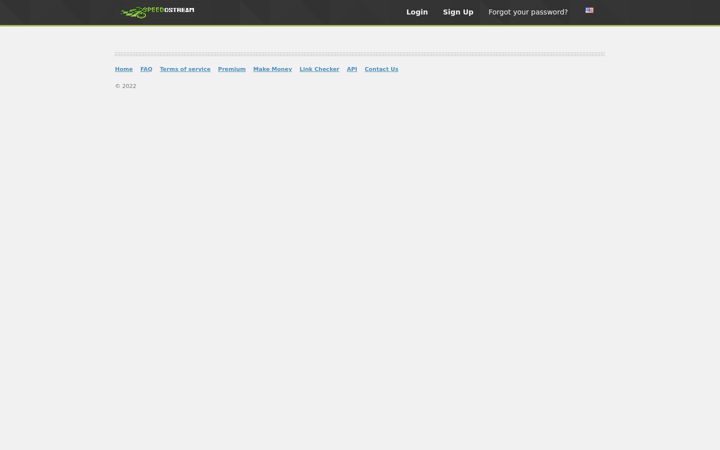720x450 pixels.
Task: Open the US flag language selector
Action: click(x=589, y=10)
